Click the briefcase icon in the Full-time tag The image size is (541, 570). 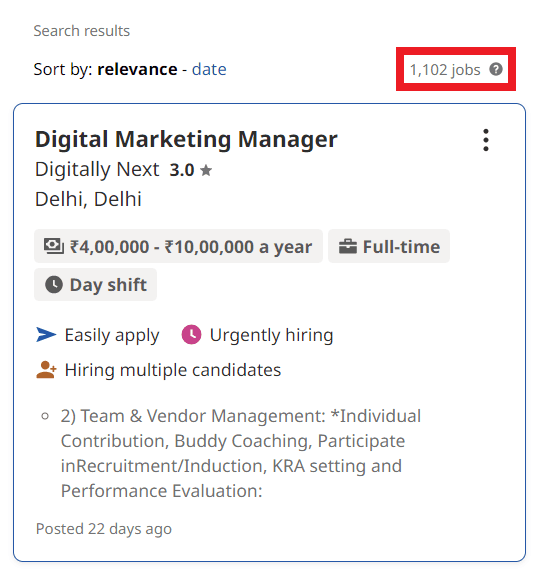pos(348,246)
